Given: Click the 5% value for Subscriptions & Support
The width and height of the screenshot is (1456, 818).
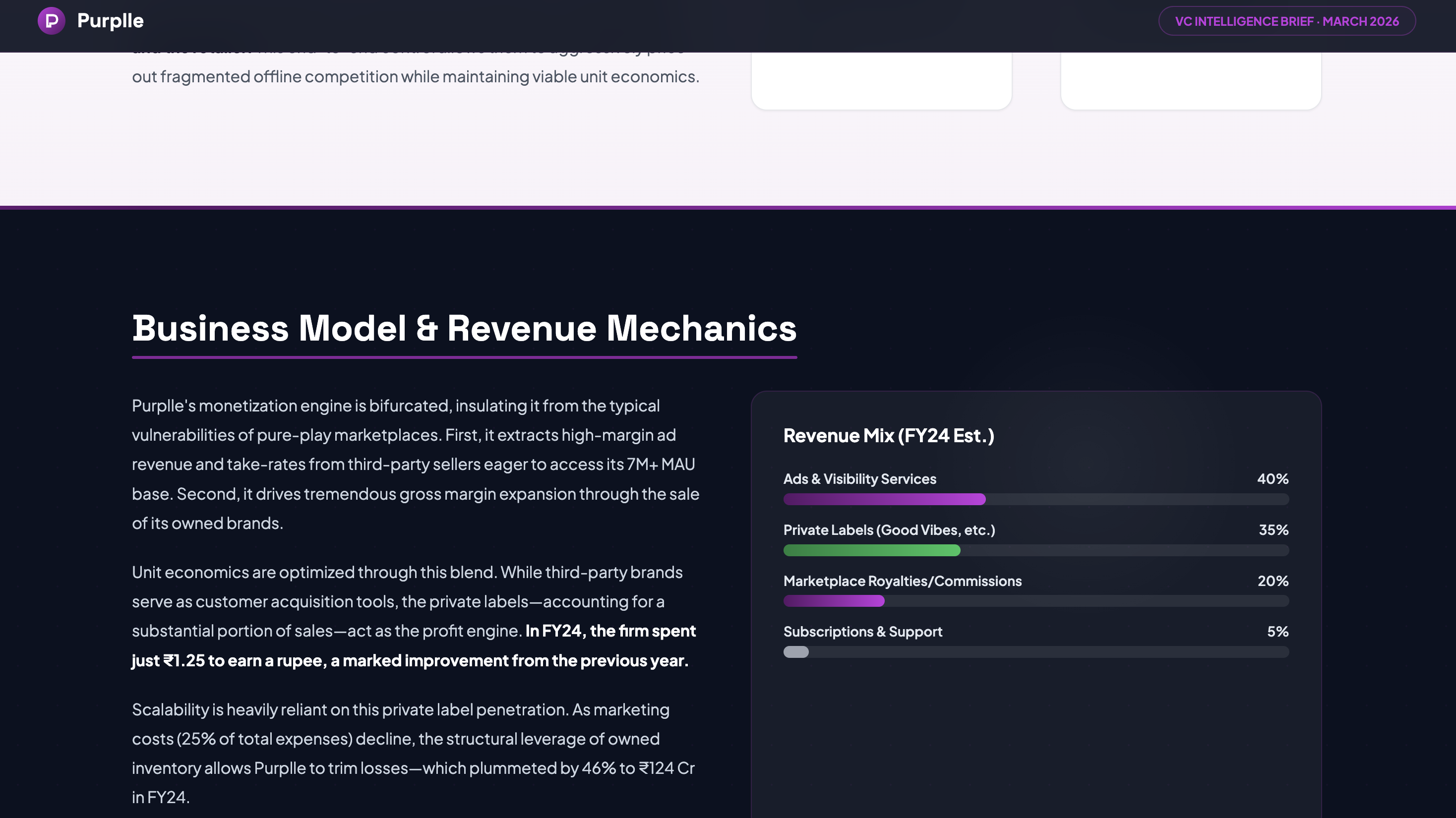Looking at the screenshot, I should [1278, 632].
